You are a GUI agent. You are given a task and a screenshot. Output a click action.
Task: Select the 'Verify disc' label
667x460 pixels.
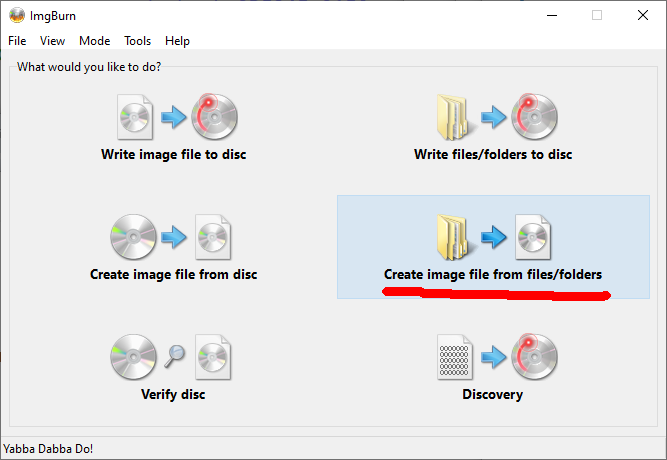point(174,394)
